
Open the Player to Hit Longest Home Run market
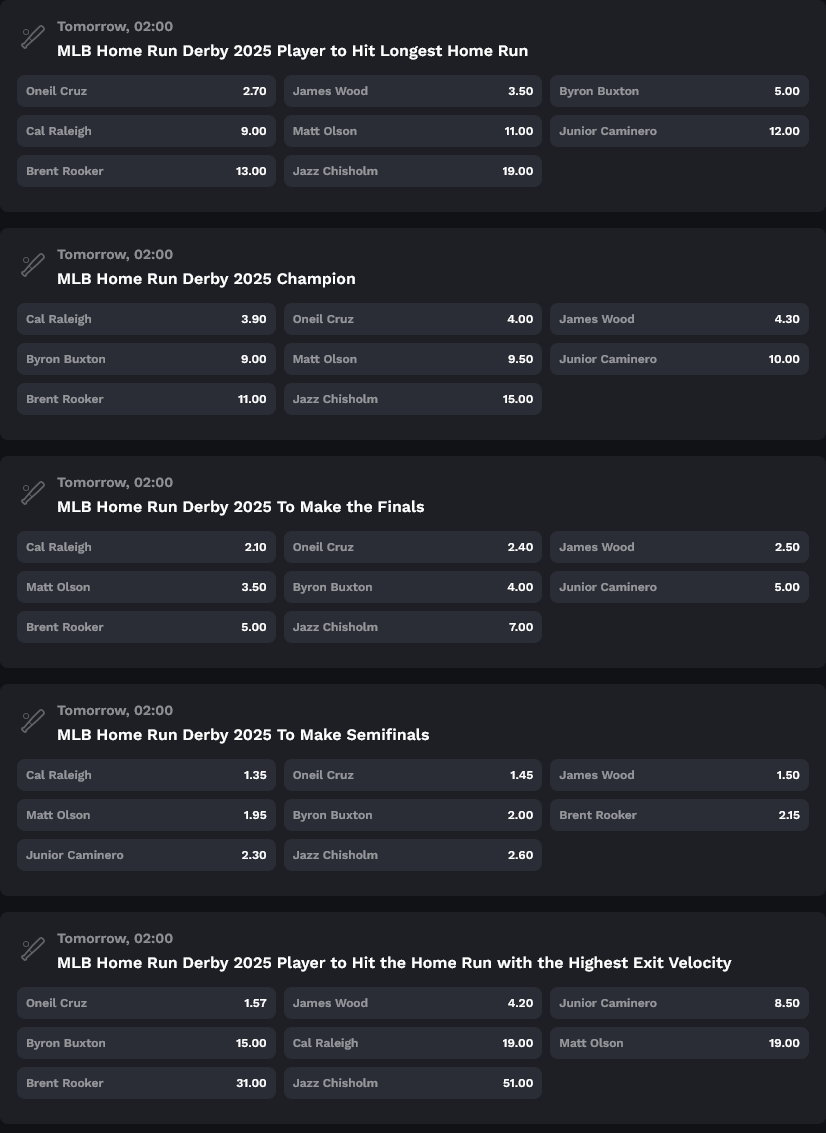click(x=292, y=51)
